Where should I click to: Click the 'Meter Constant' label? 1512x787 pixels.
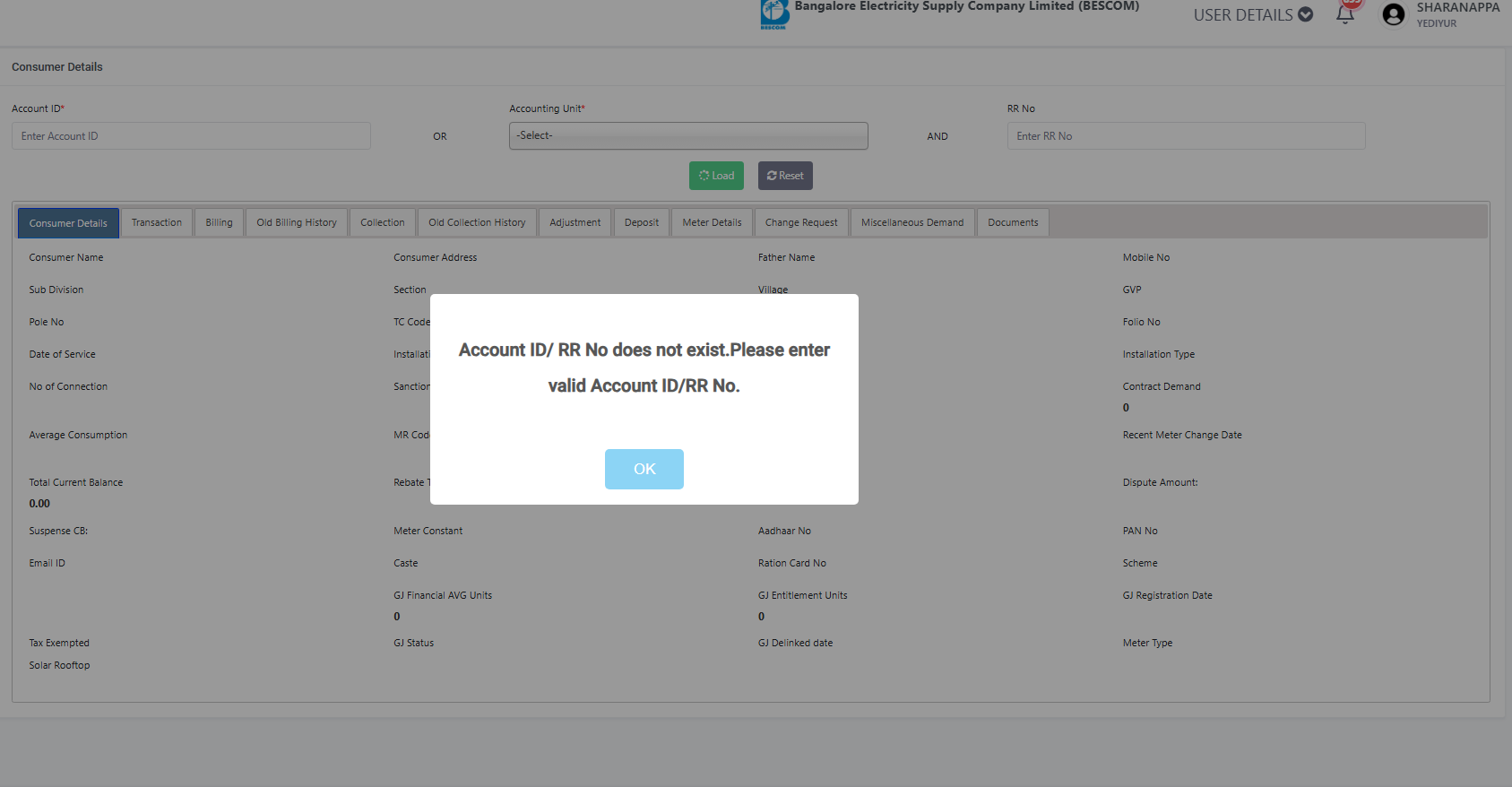click(x=428, y=531)
